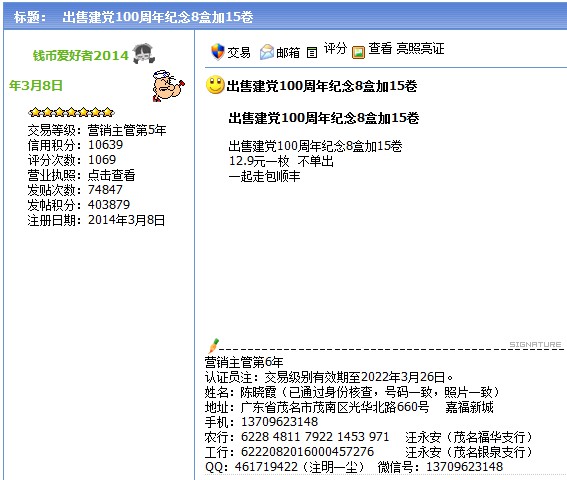Open user profile 钱币爱好者2014

click(81, 55)
